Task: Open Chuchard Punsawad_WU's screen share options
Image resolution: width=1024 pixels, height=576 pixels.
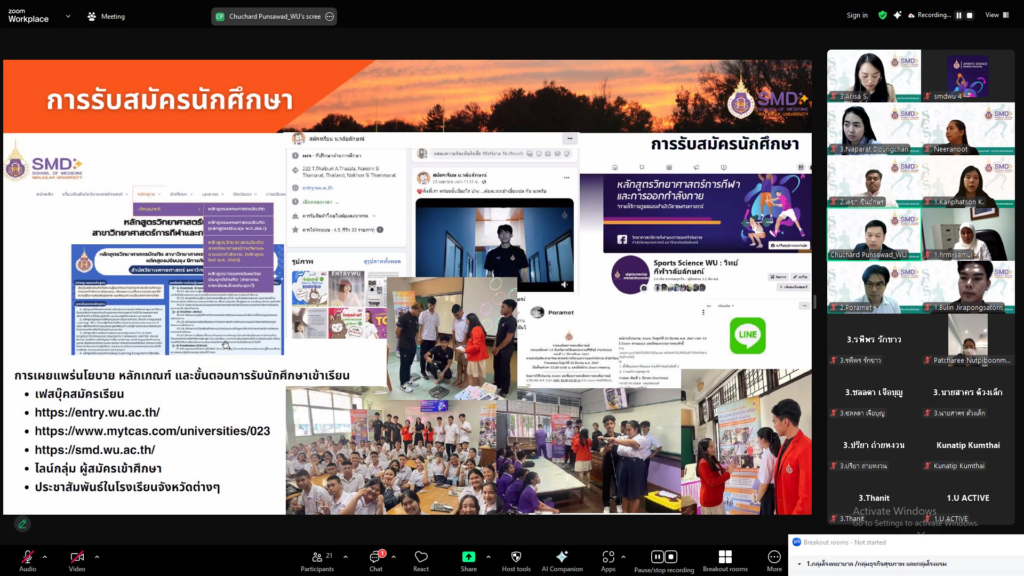Action: tap(330, 16)
